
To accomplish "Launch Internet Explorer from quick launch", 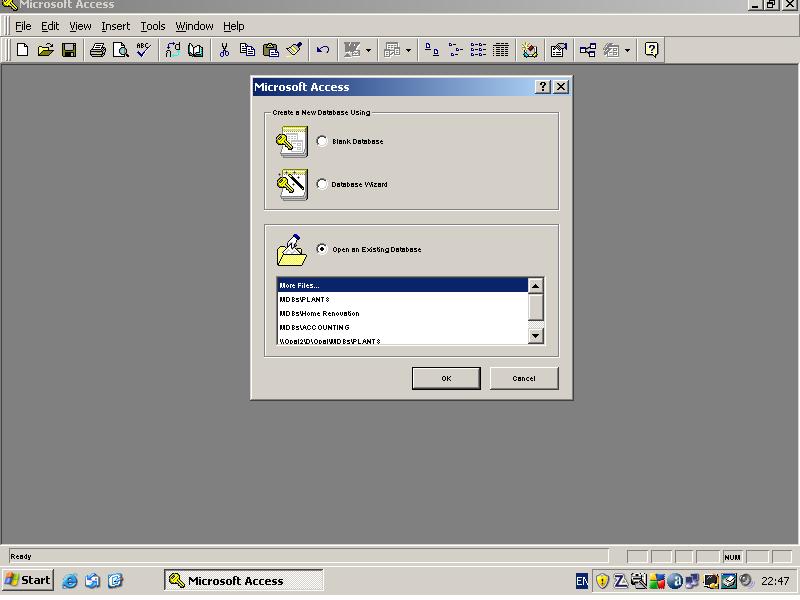I will (70, 581).
